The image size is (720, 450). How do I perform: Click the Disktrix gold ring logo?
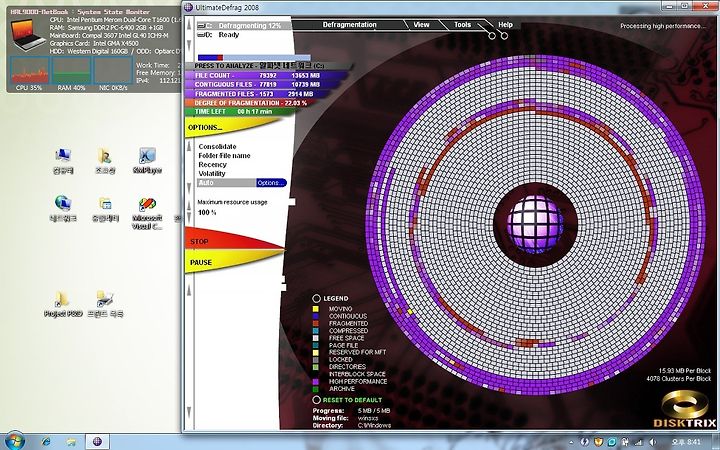[685, 405]
